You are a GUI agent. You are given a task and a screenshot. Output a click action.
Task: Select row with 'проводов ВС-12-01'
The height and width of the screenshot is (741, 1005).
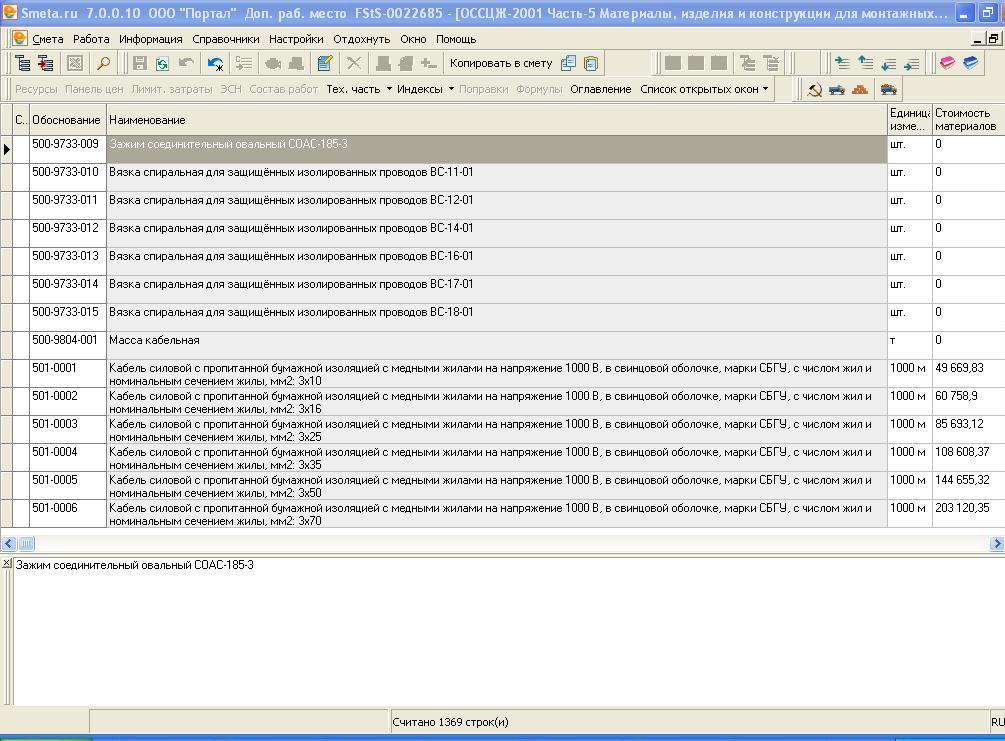click(x=497, y=205)
